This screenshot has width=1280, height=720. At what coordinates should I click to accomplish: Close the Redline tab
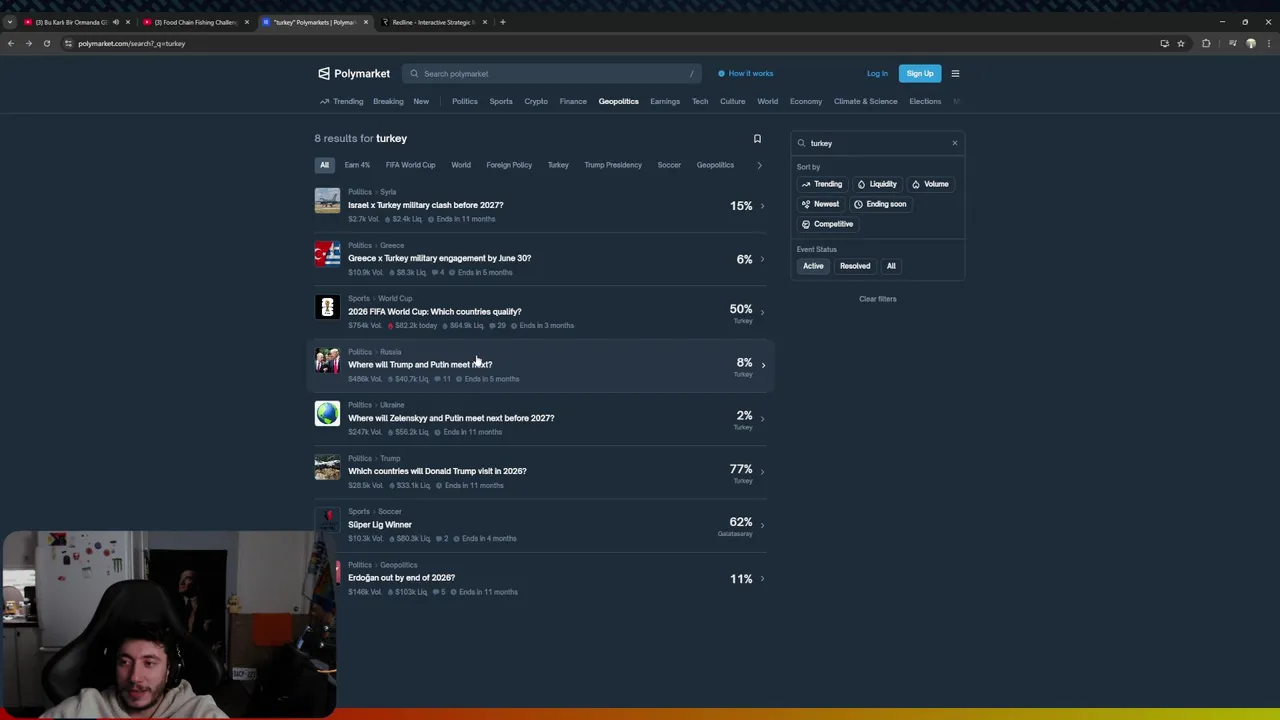[x=485, y=22]
